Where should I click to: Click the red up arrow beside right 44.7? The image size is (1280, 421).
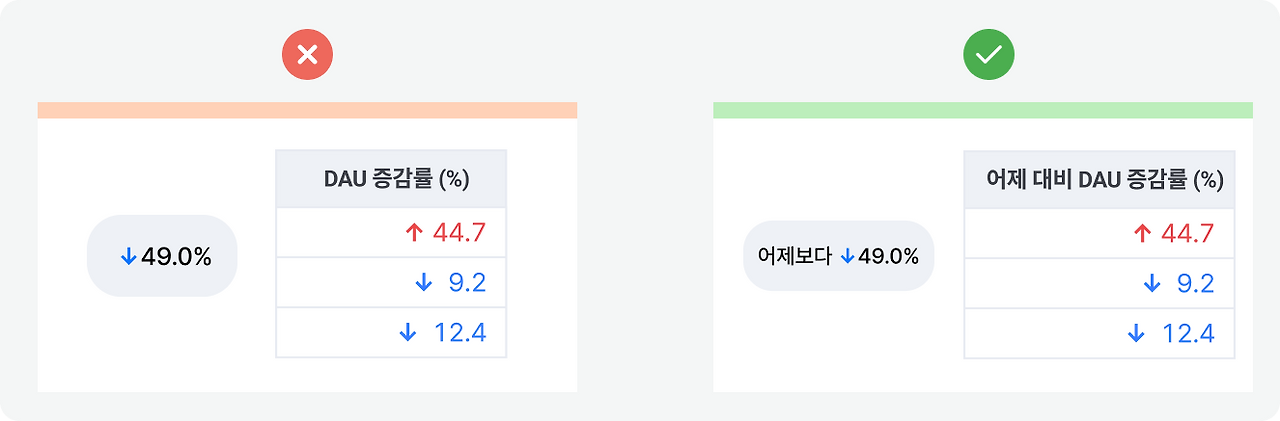tap(1143, 234)
